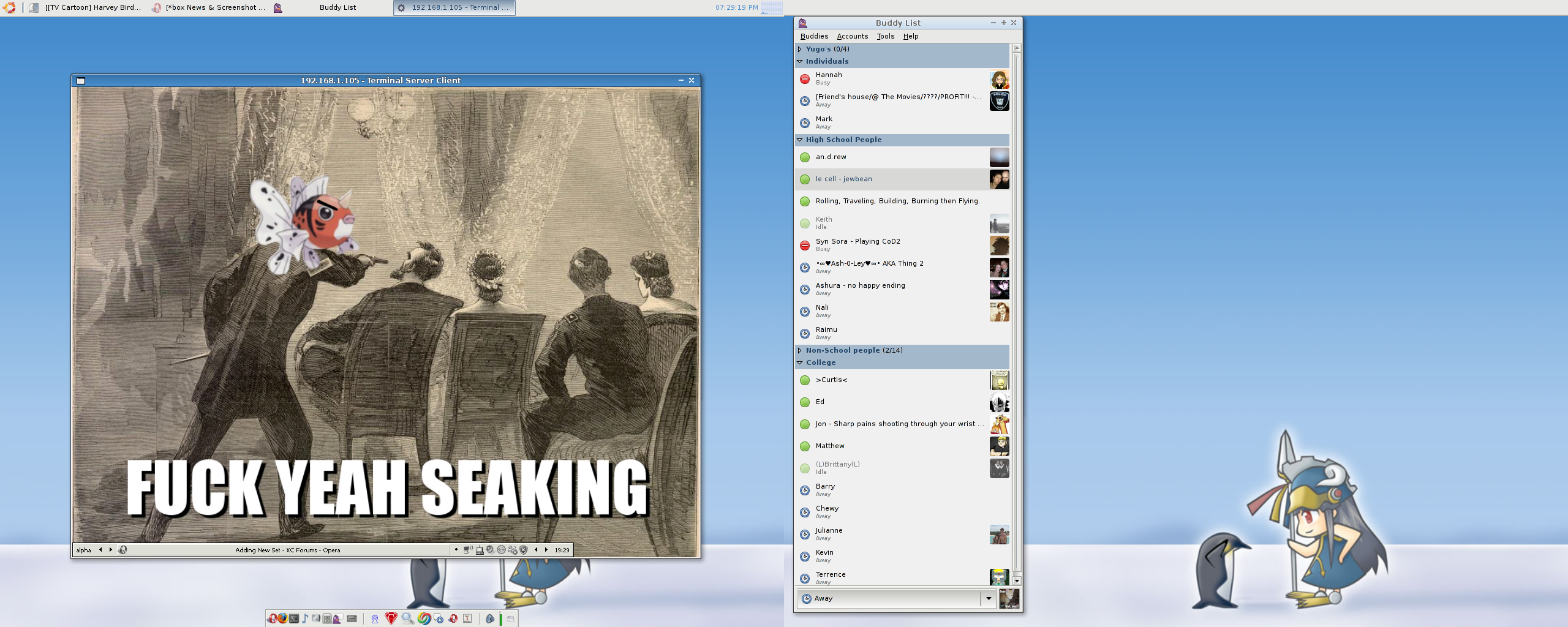
Task: Click the Adding New Set Opera taskbar button
Action: pos(288,550)
